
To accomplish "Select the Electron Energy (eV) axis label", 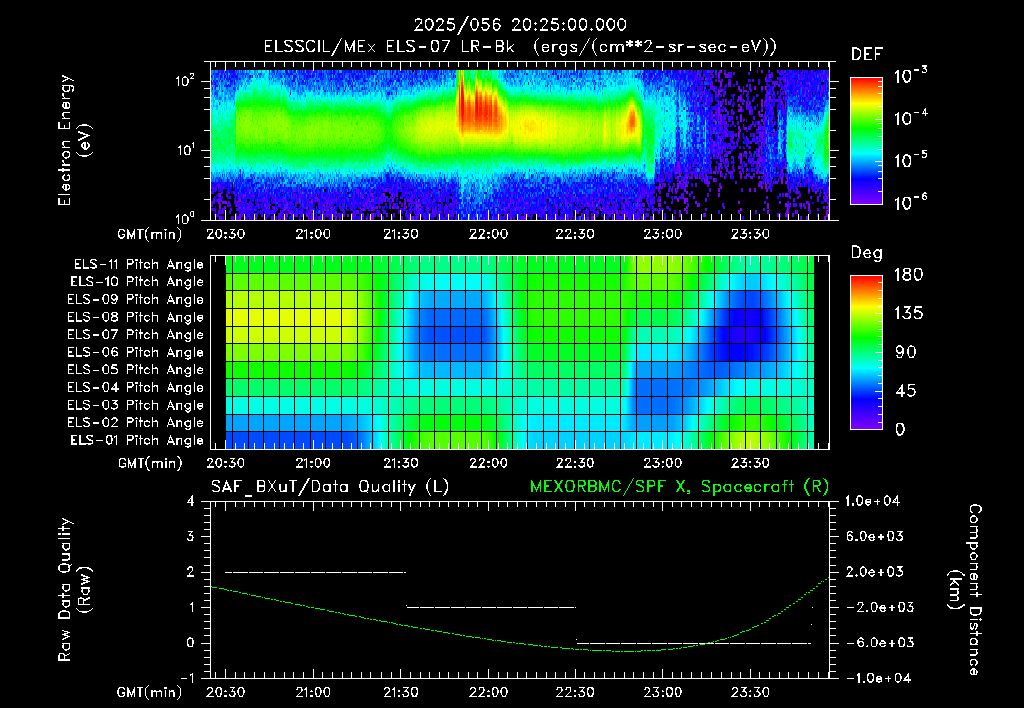I will [74, 140].
